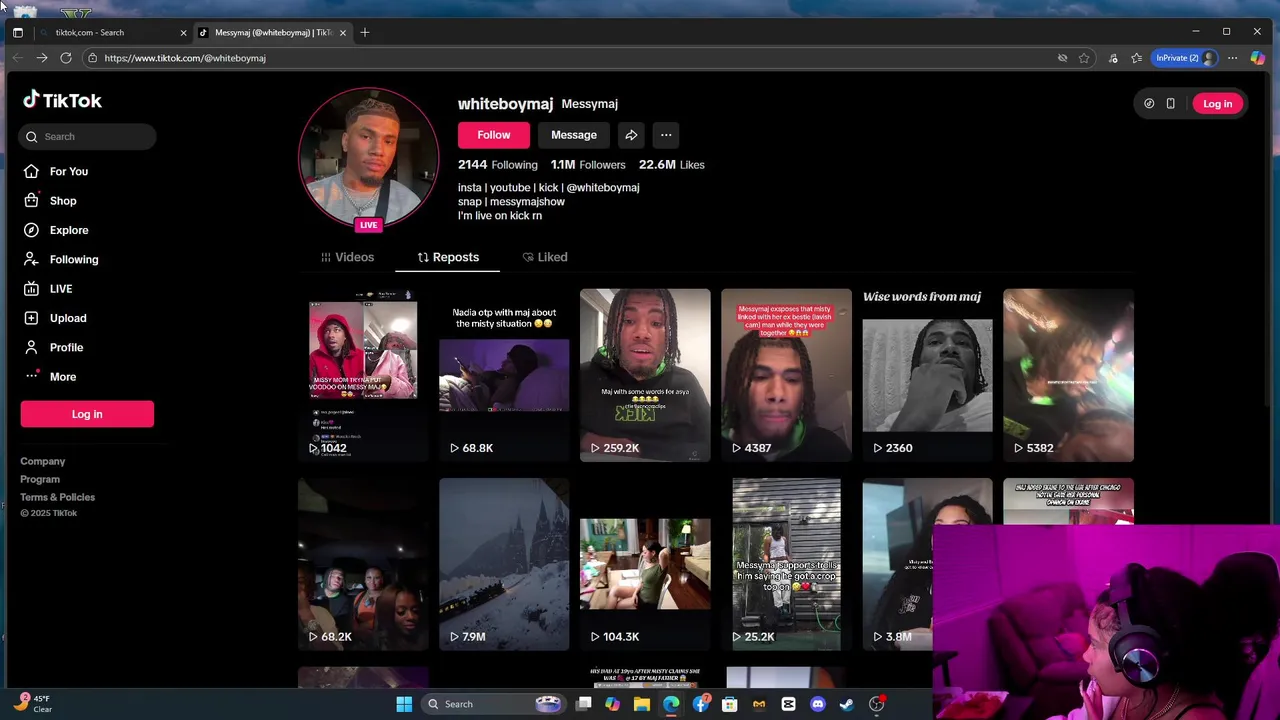Viewport: 1280px width, 720px height.
Task: Click the plus-square icon beside Upload
Action: coord(31,318)
